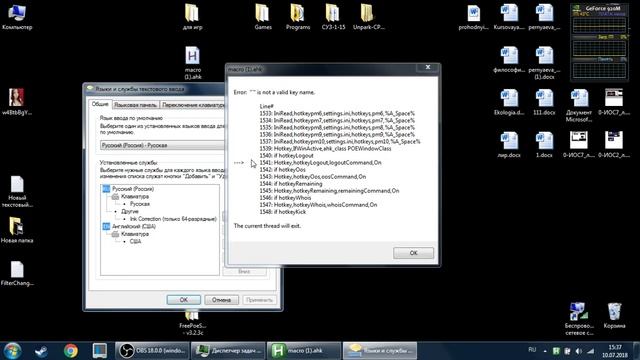Select Ink Correction tree entry
Image resolution: width=640 pixels, height=360 pixels.
click(173, 219)
